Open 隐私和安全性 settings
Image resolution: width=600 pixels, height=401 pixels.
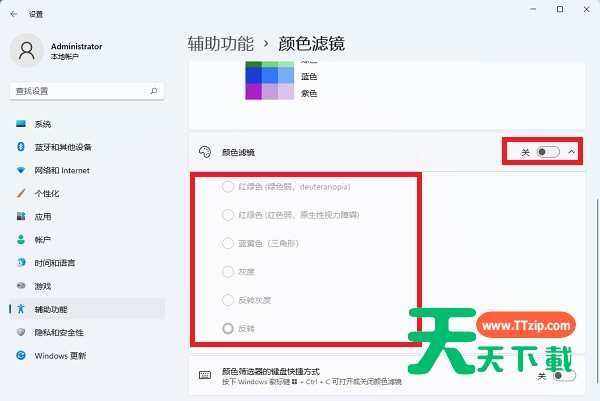pyautogui.click(x=87, y=332)
